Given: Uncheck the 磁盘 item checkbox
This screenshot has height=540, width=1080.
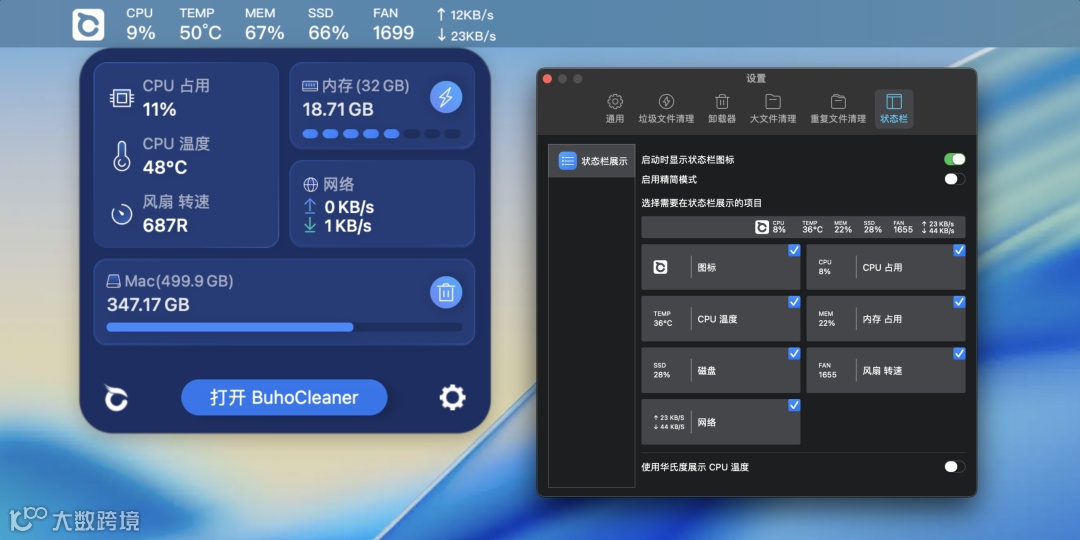Looking at the screenshot, I should [794, 353].
